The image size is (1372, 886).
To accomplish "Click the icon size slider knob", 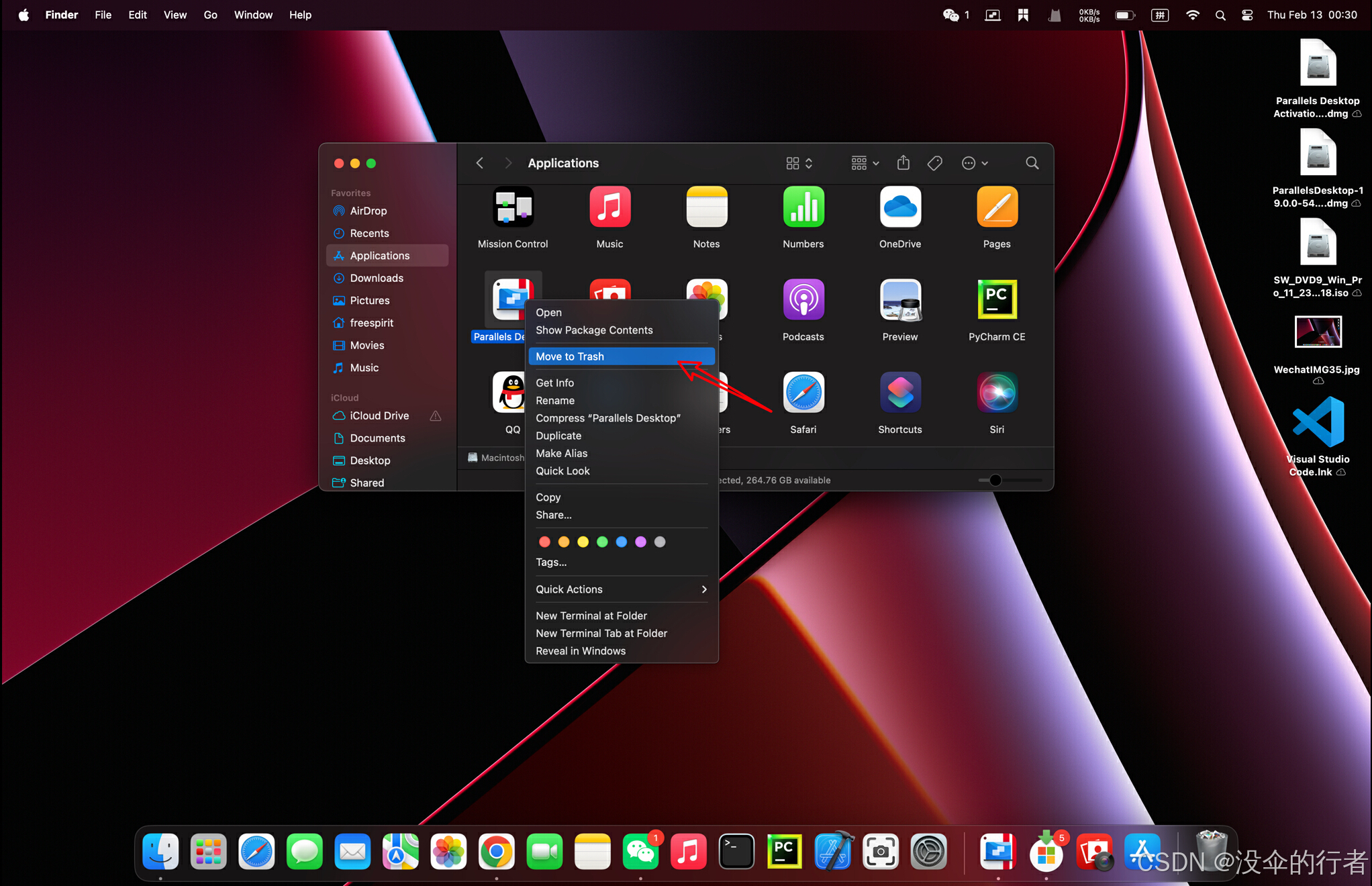I will (x=995, y=480).
